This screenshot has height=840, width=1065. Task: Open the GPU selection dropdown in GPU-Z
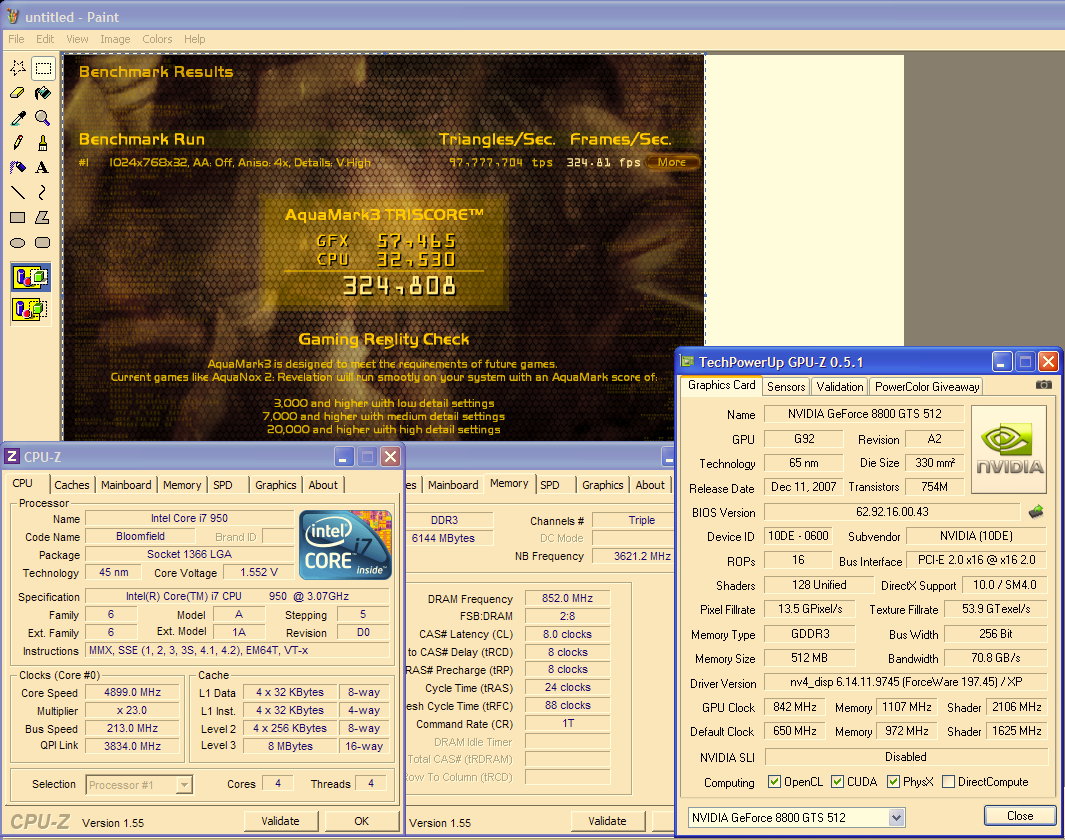click(x=897, y=818)
